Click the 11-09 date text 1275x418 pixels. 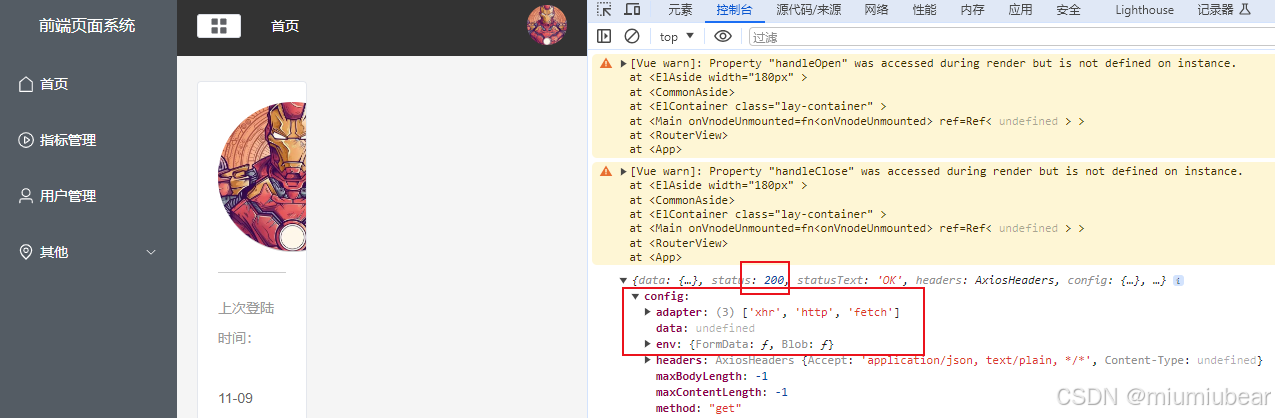point(236,398)
